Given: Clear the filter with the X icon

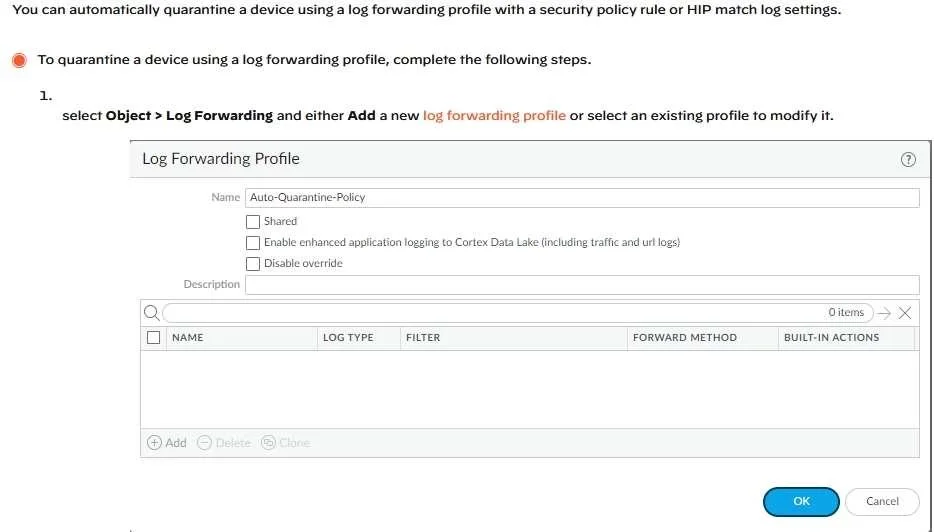Looking at the screenshot, I should 905,313.
